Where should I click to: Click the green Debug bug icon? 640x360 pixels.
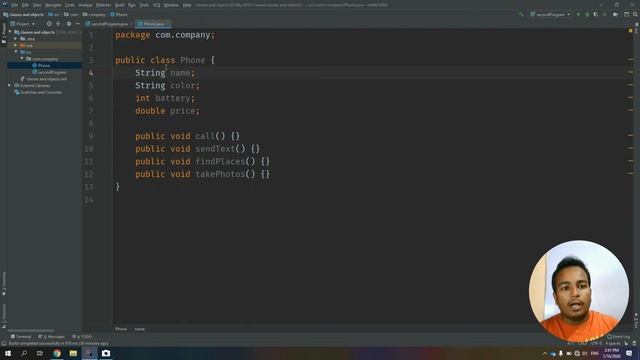click(587, 14)
